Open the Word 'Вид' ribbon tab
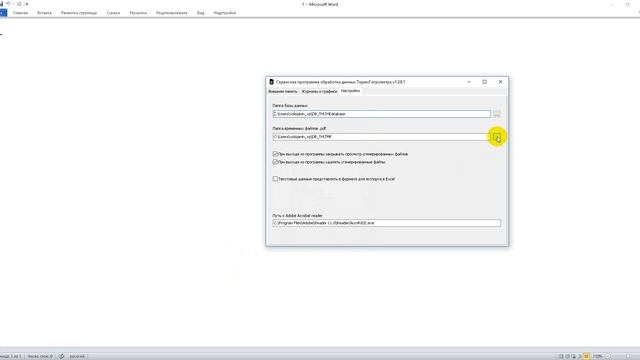 [x=200, y=13]
